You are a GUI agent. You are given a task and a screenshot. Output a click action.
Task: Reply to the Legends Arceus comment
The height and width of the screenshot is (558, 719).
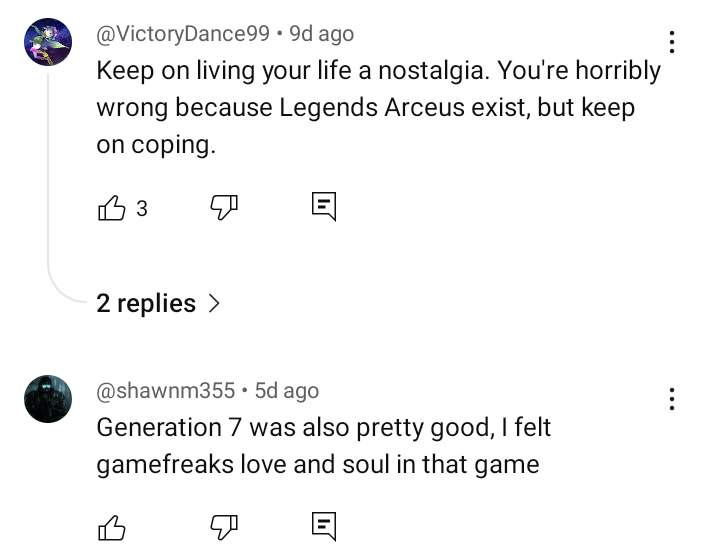click(323, 208)
